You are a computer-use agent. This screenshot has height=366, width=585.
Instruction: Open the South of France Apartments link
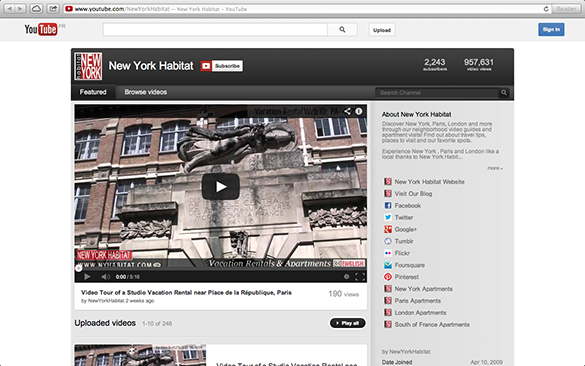coord(432,325)
